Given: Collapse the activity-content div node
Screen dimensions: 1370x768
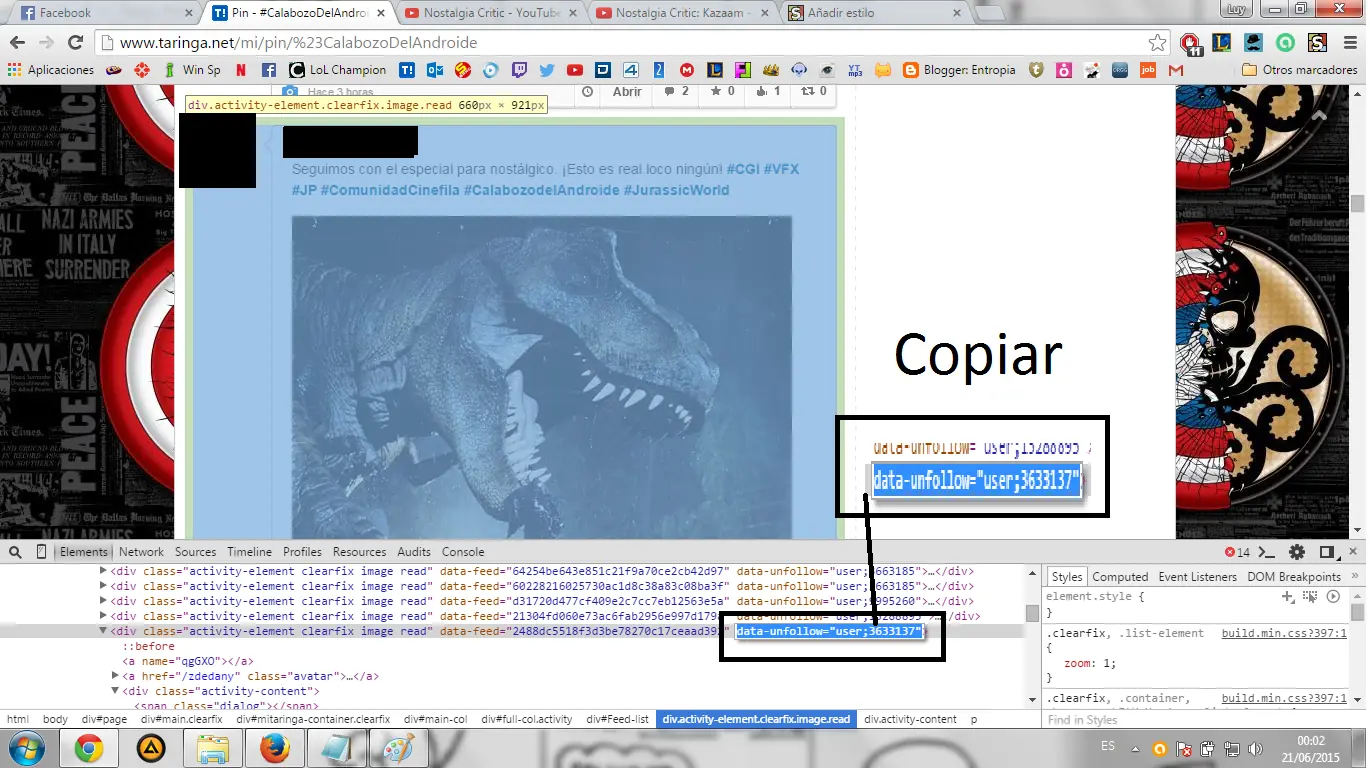Looking at the screenshot, I should (x=115, y=691).
